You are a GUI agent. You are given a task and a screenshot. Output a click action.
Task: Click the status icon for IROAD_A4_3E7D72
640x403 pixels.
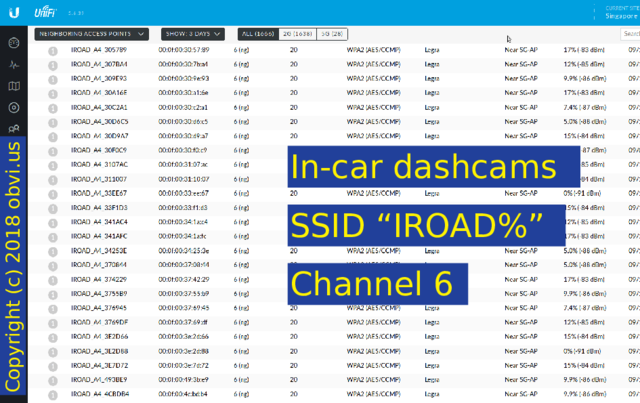pyautogui.click(x=53, y=367)
